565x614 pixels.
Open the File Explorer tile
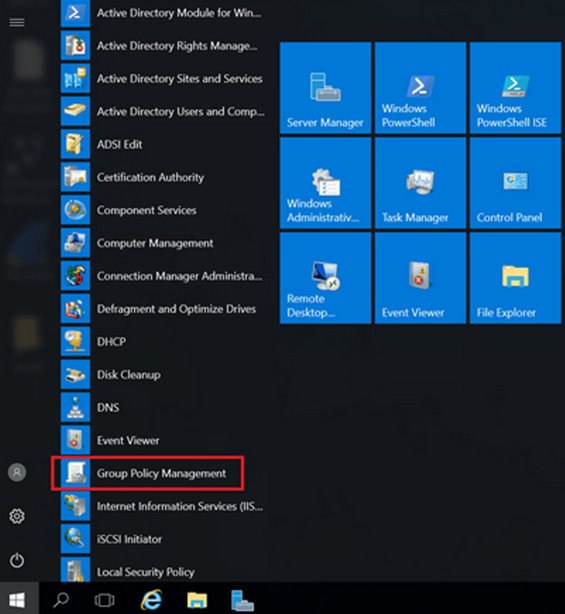[x=515, y=278]
